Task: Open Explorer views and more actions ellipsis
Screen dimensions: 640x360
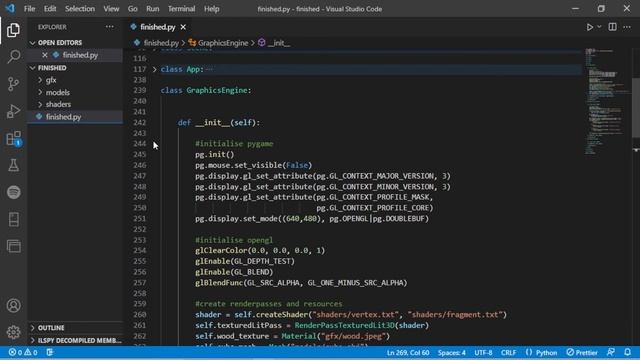Action: (109, 27)
